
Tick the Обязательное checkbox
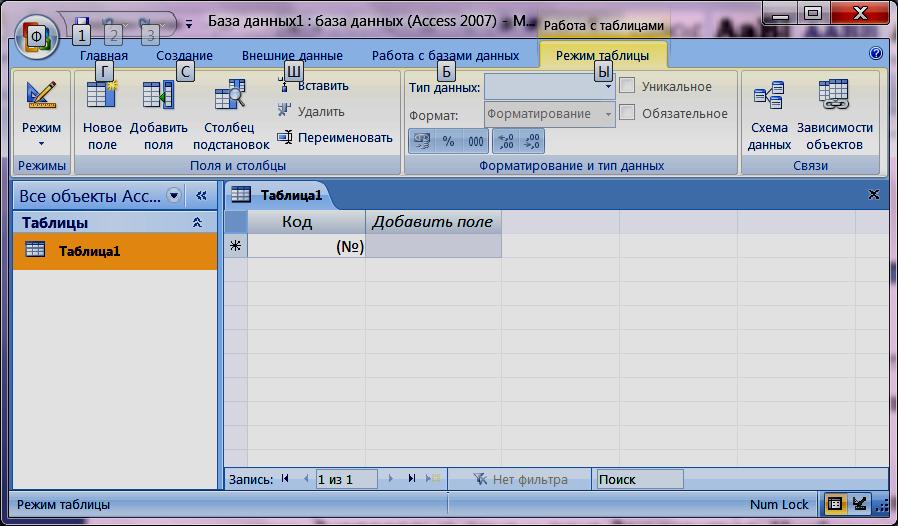627,112
